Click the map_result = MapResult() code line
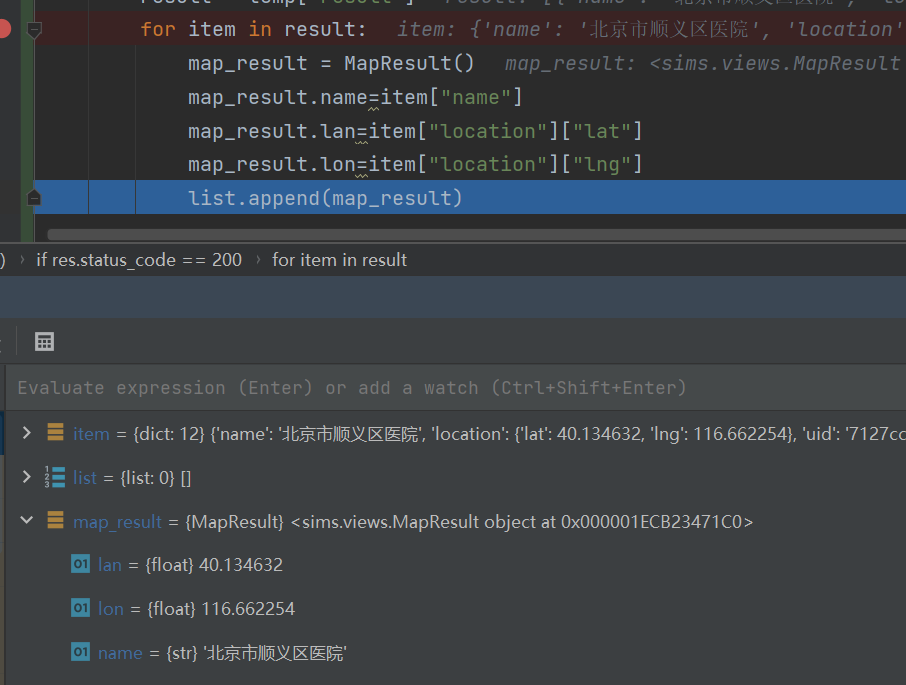 click(331, 63)
